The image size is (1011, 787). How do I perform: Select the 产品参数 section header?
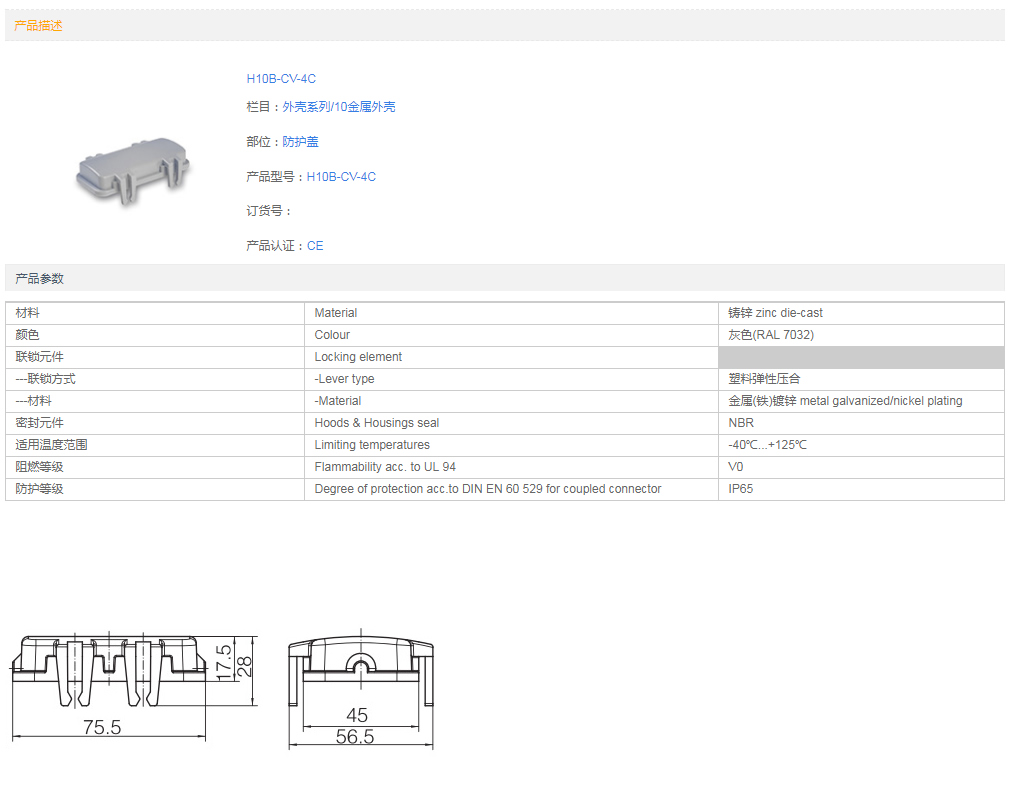point(39,279)
